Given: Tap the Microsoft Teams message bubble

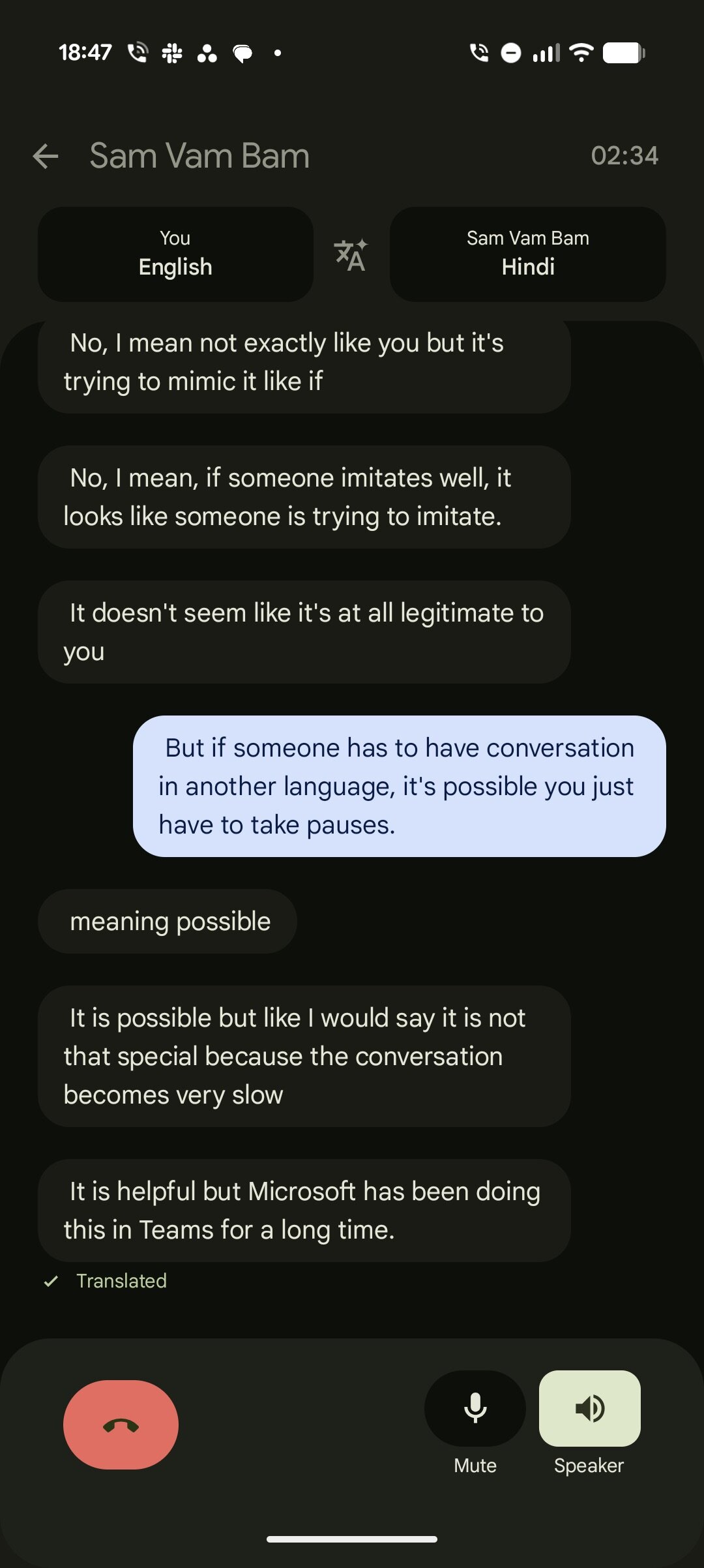Looking at the screenshot, I should 304,1211.
